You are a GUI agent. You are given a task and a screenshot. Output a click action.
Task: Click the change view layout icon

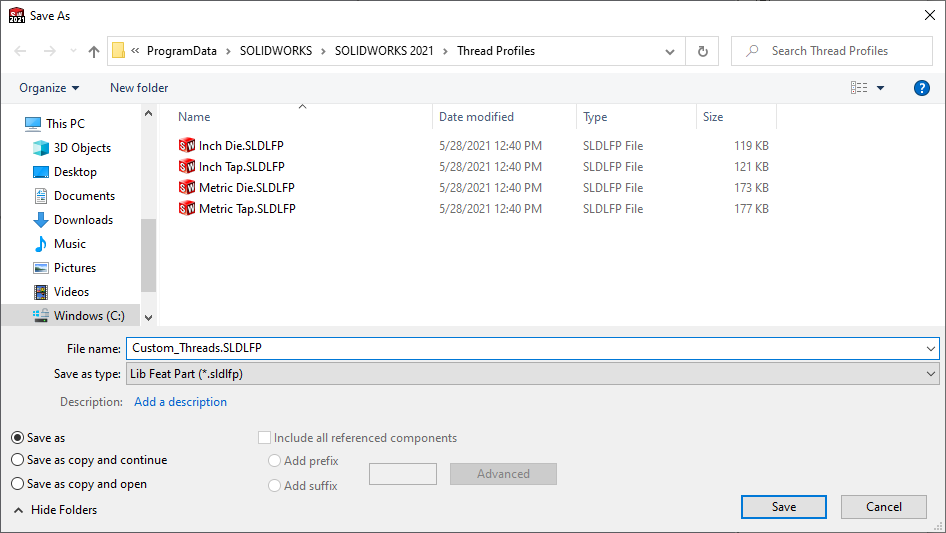click(859, 88)
